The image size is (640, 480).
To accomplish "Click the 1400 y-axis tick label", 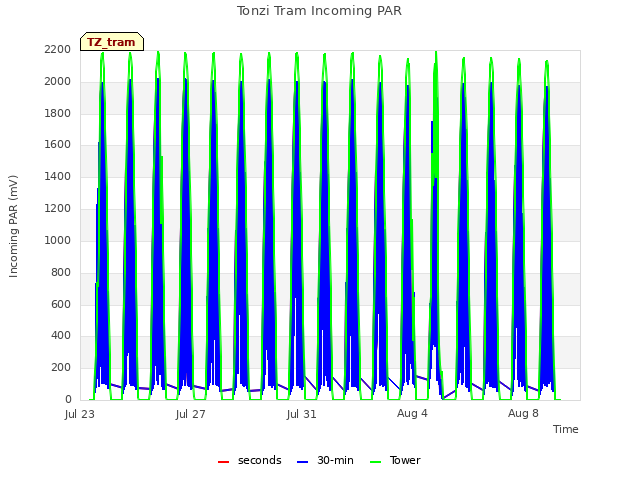I will [x=58, y=176].
